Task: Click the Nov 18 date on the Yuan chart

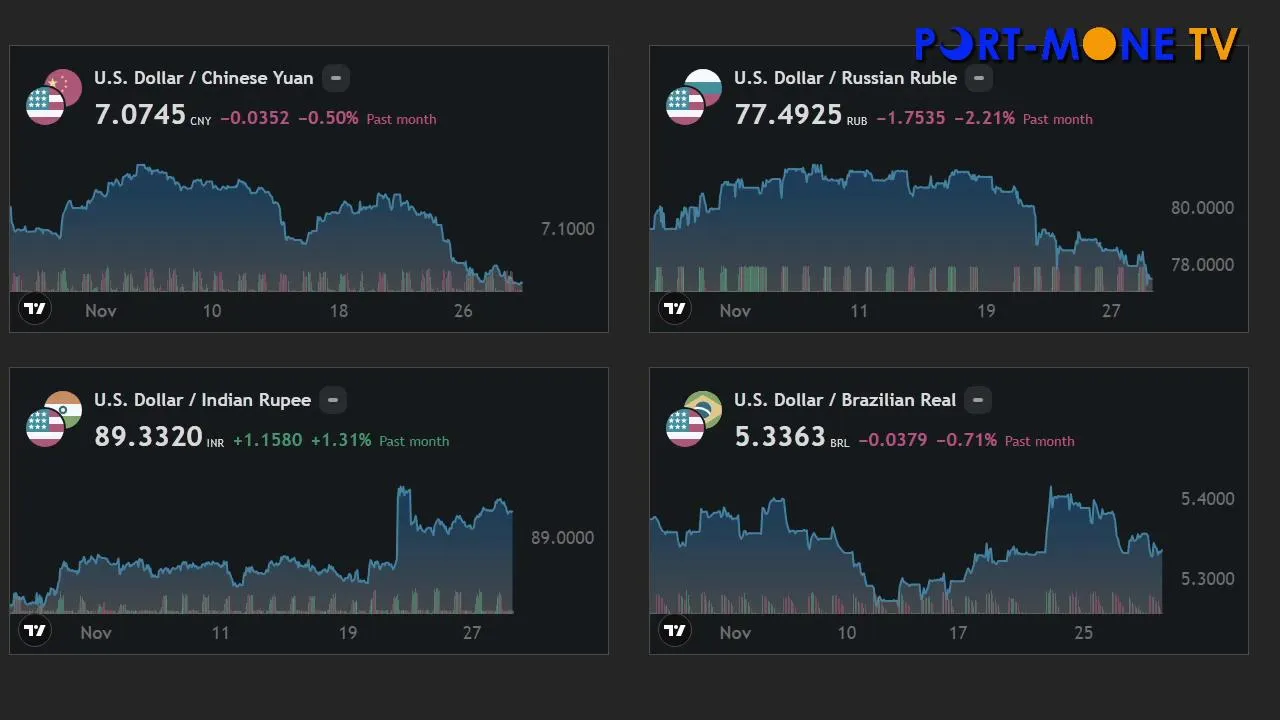Action: pos(339,311)
